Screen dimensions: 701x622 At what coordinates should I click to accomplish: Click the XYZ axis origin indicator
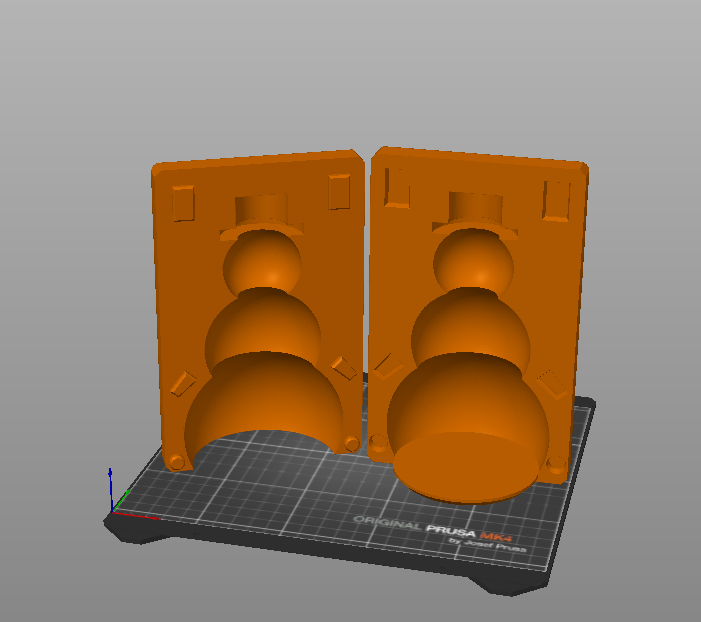[x=113, y=505]
